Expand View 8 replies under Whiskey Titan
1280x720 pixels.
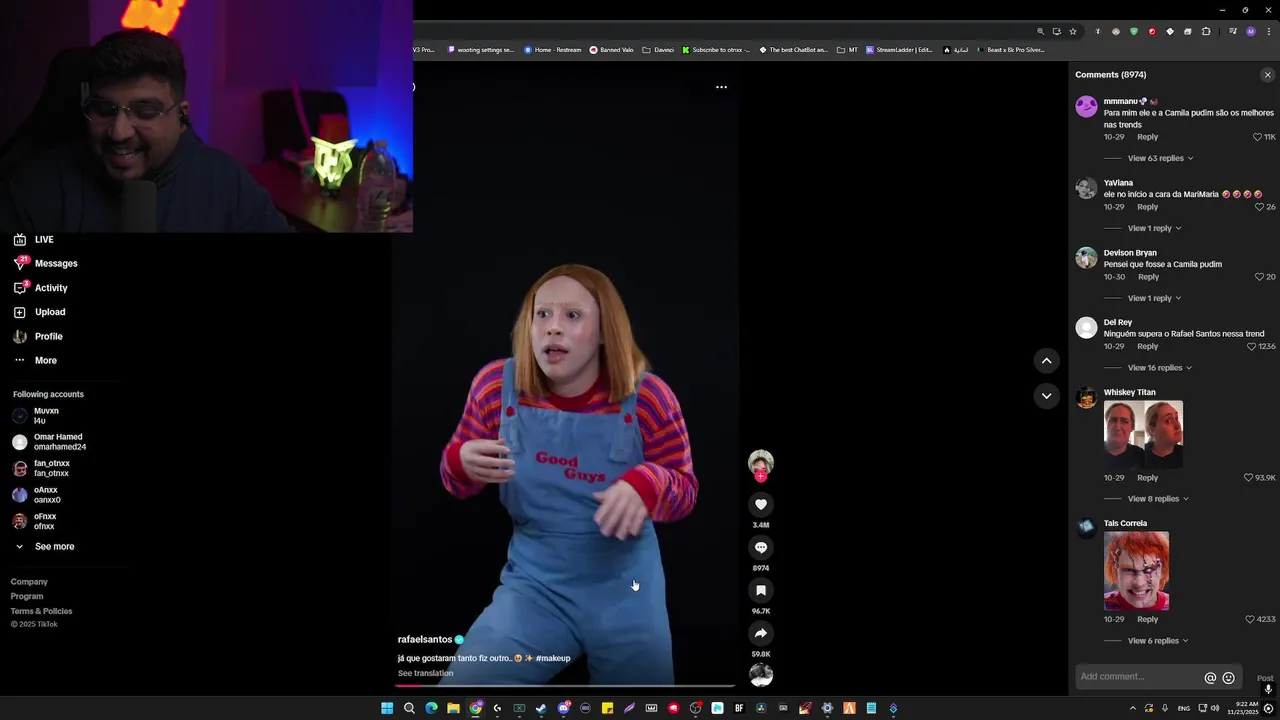click(x=1158, y=499)
